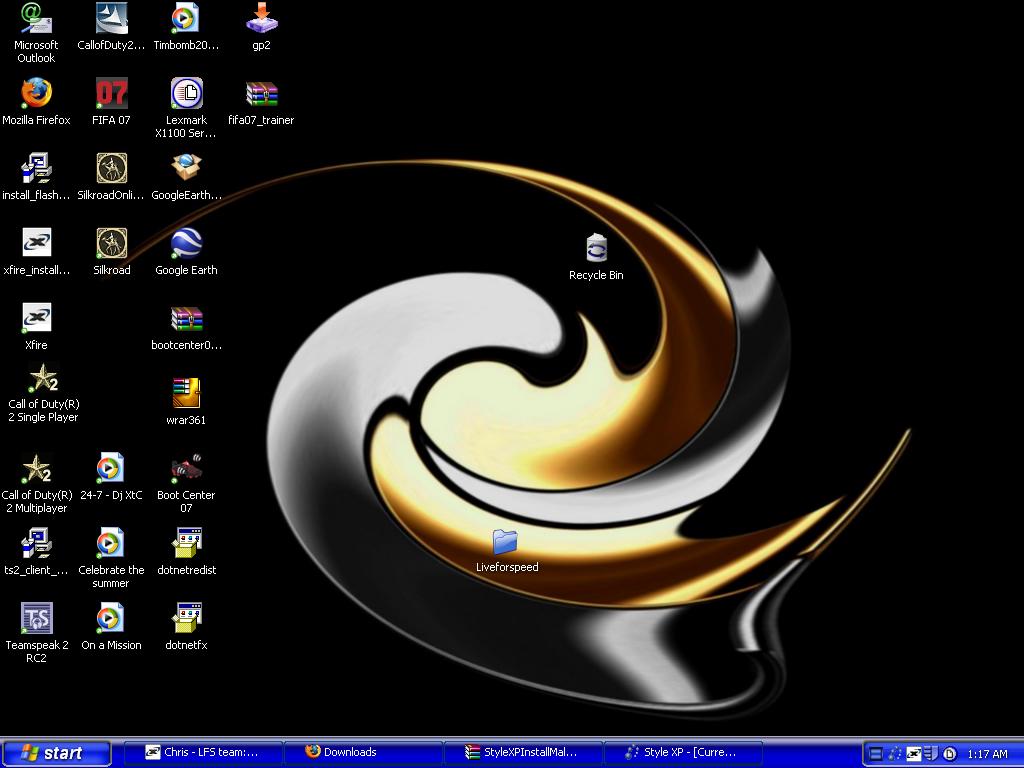Image resolution: width=1024 pixels, height=768 pixels.
Task: Open the Start menu
Action: point(57,753)
